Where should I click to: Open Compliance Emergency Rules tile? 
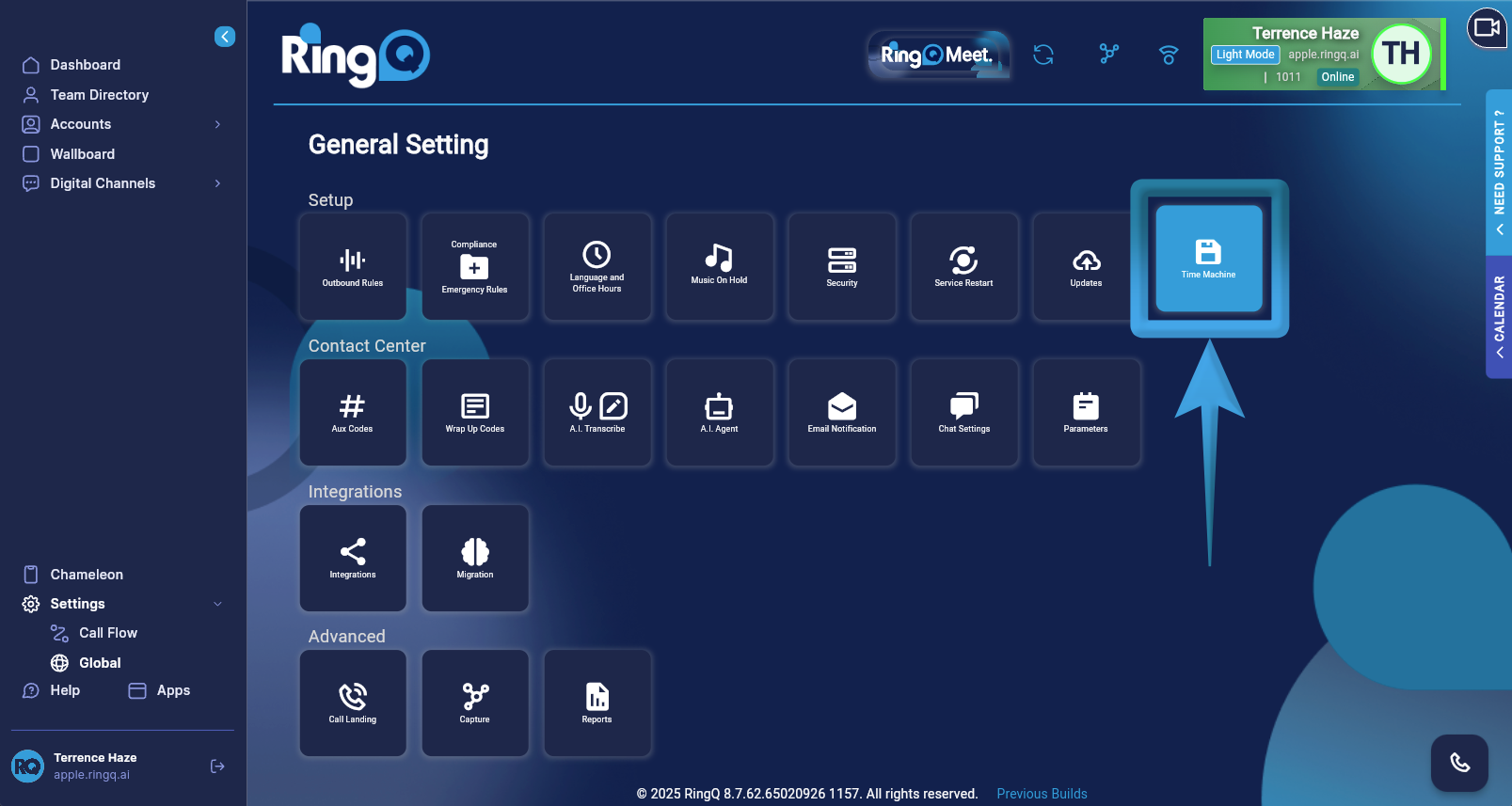(x=475, y=267)
